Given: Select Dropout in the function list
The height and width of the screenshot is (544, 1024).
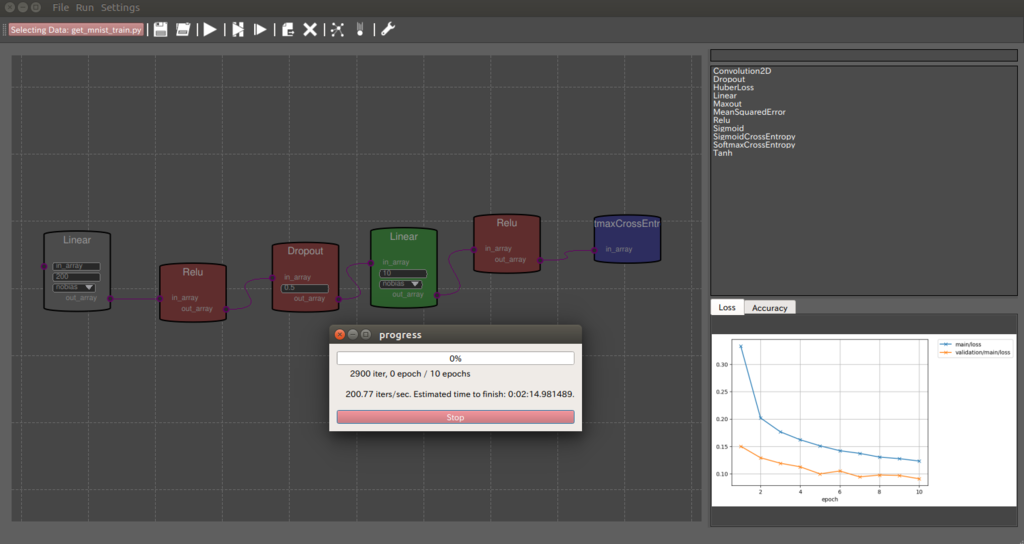Looking at the screenshot, I should coord(729,79).
